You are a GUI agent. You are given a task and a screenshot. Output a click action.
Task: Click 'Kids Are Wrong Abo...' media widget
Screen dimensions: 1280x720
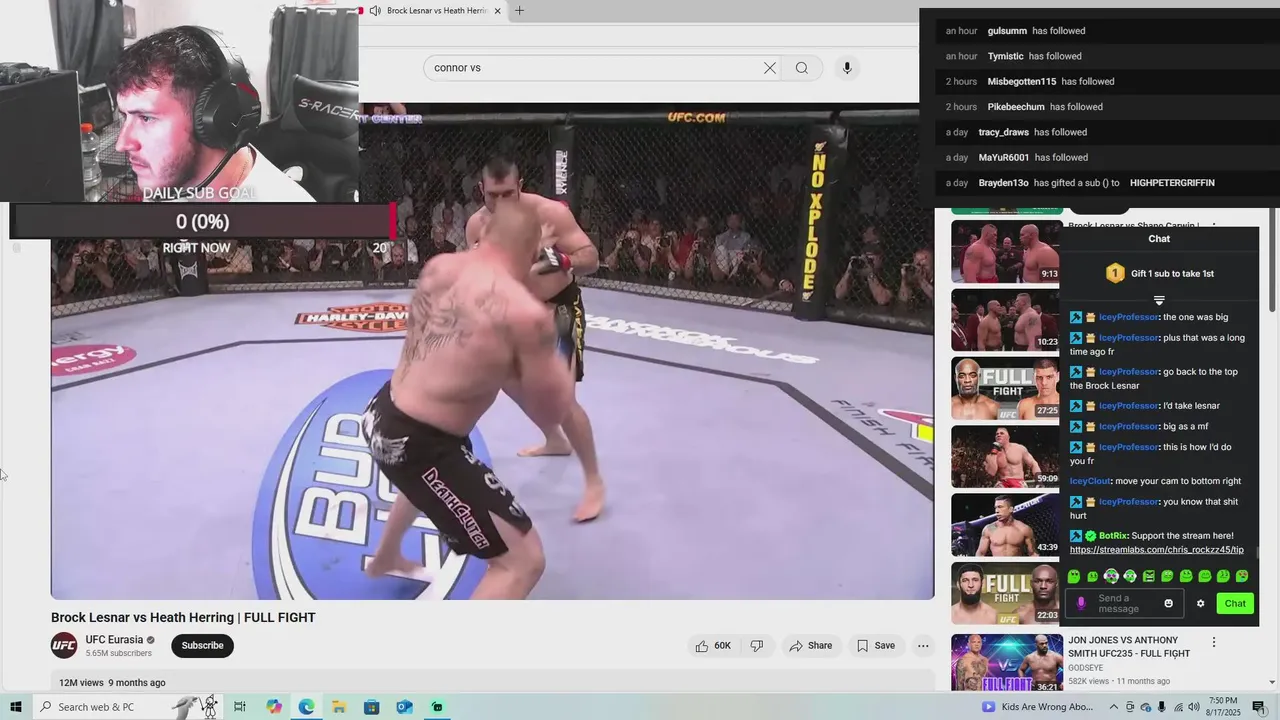point(1039,707)
